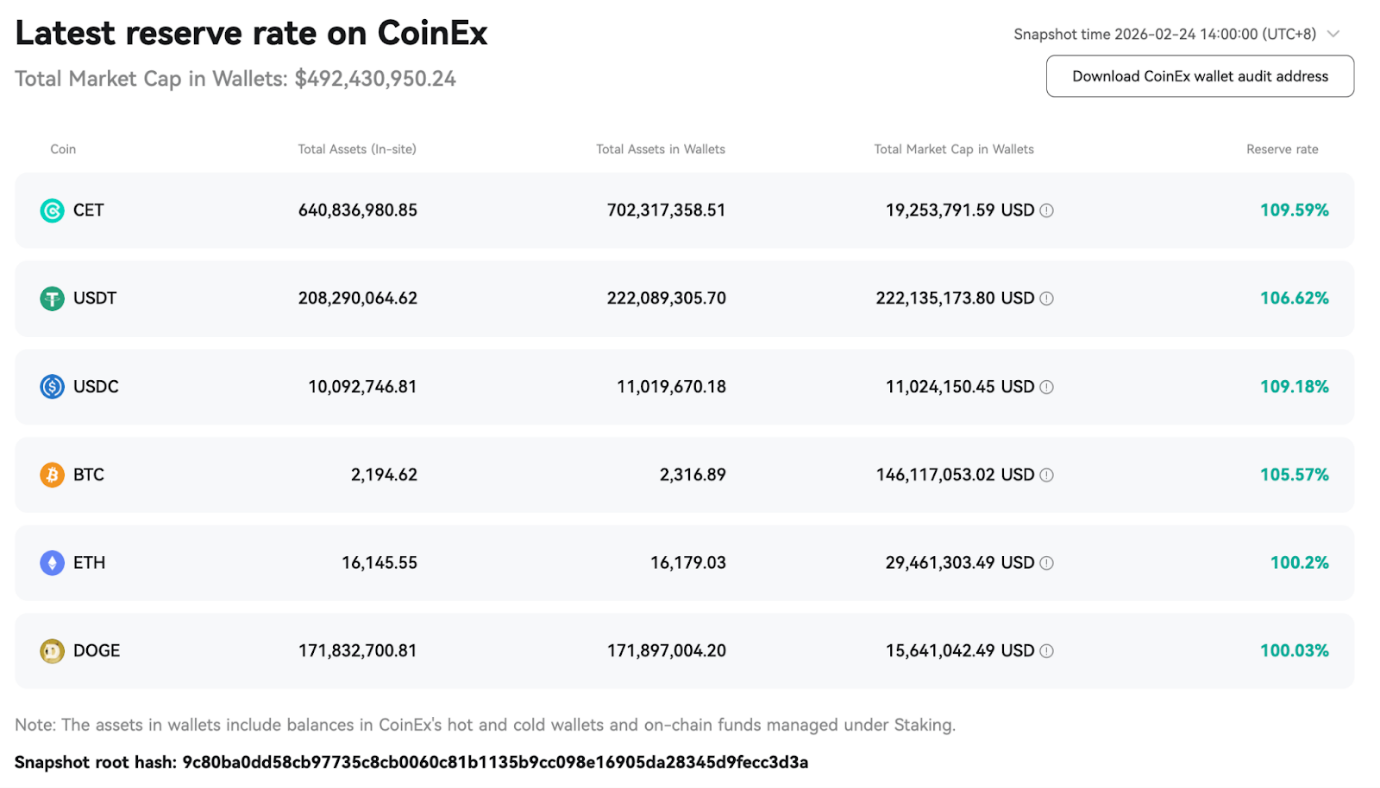Click the ETH Ethereum coin icon
The image size is (1380, 788).
pyautogui.click(x=51, y=562)
